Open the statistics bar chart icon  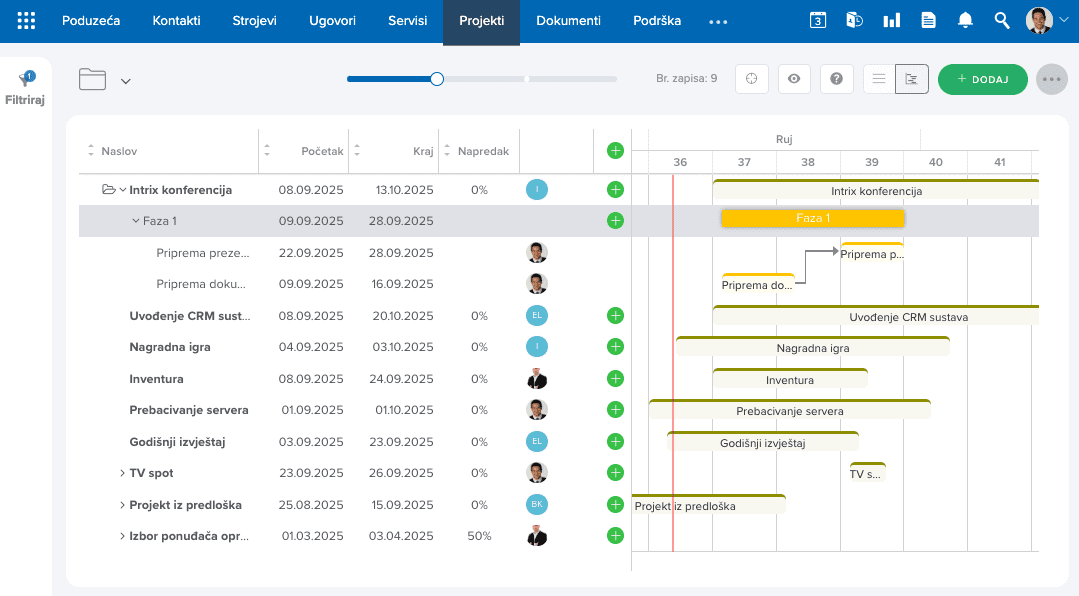(892, 21)
